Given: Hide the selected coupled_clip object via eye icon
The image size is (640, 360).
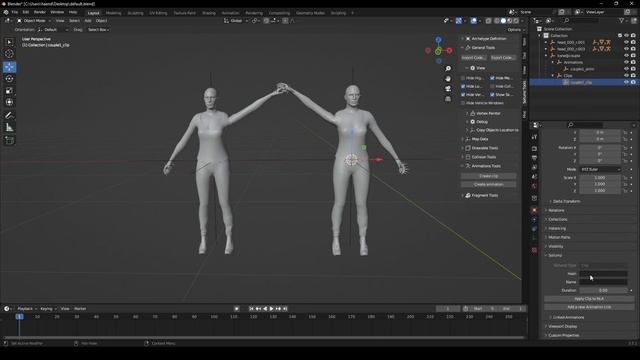Looking at the screenshot, I should (x=626, y=82).
